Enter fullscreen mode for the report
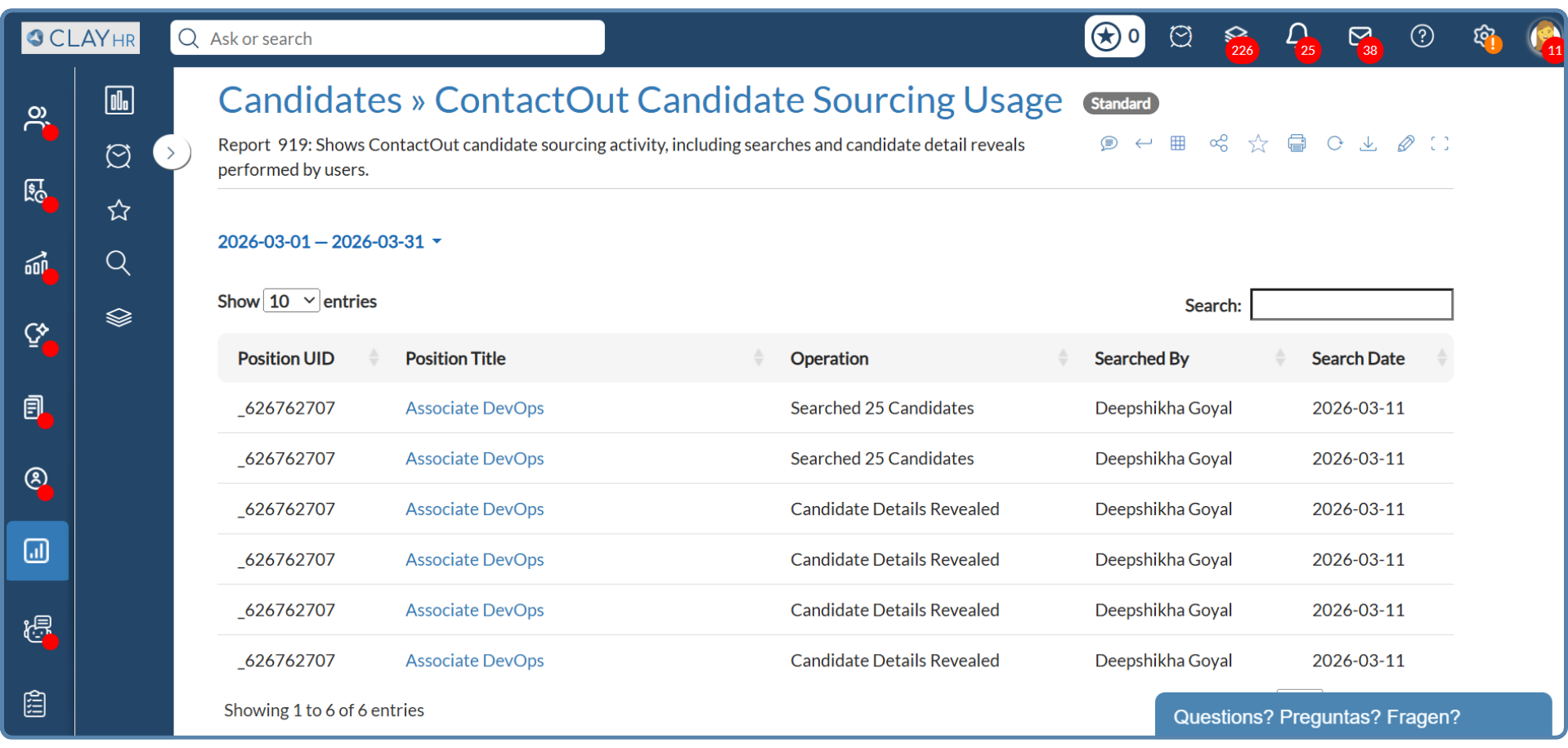 1440,144
